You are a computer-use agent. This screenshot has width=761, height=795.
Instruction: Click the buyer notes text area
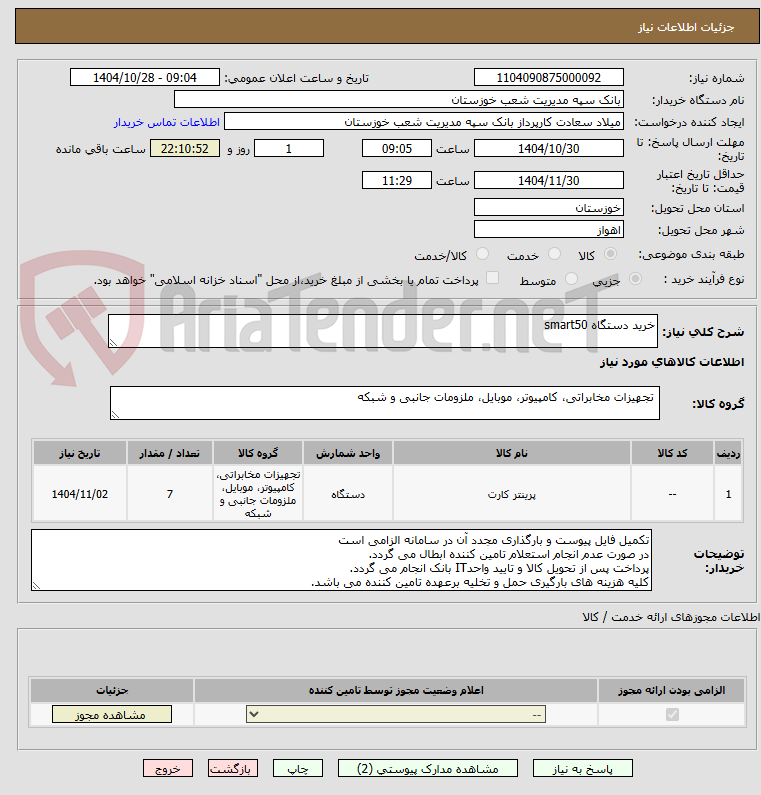pyautogui.click(x=341, y=560)
